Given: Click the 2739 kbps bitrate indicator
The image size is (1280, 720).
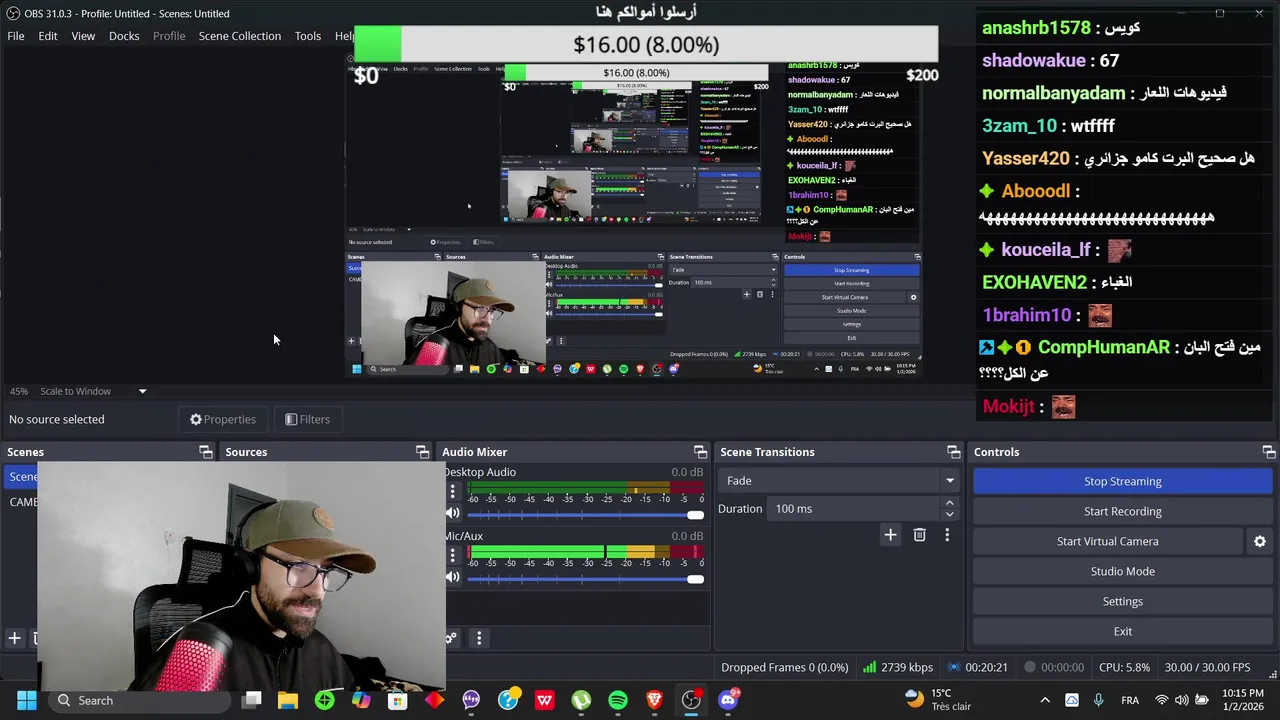Looking at the screenshot, I should 898,667.
